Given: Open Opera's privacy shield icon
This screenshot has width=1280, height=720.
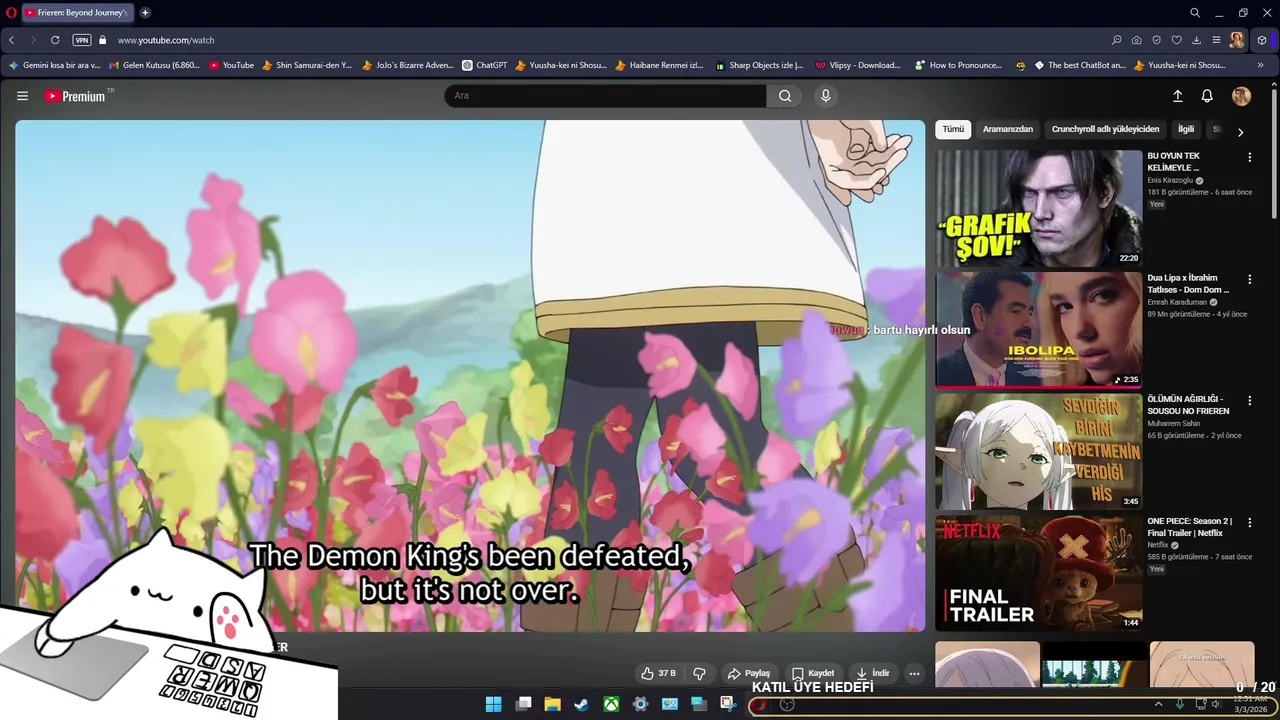Looking at the screenshot, I should (1157, 40).
